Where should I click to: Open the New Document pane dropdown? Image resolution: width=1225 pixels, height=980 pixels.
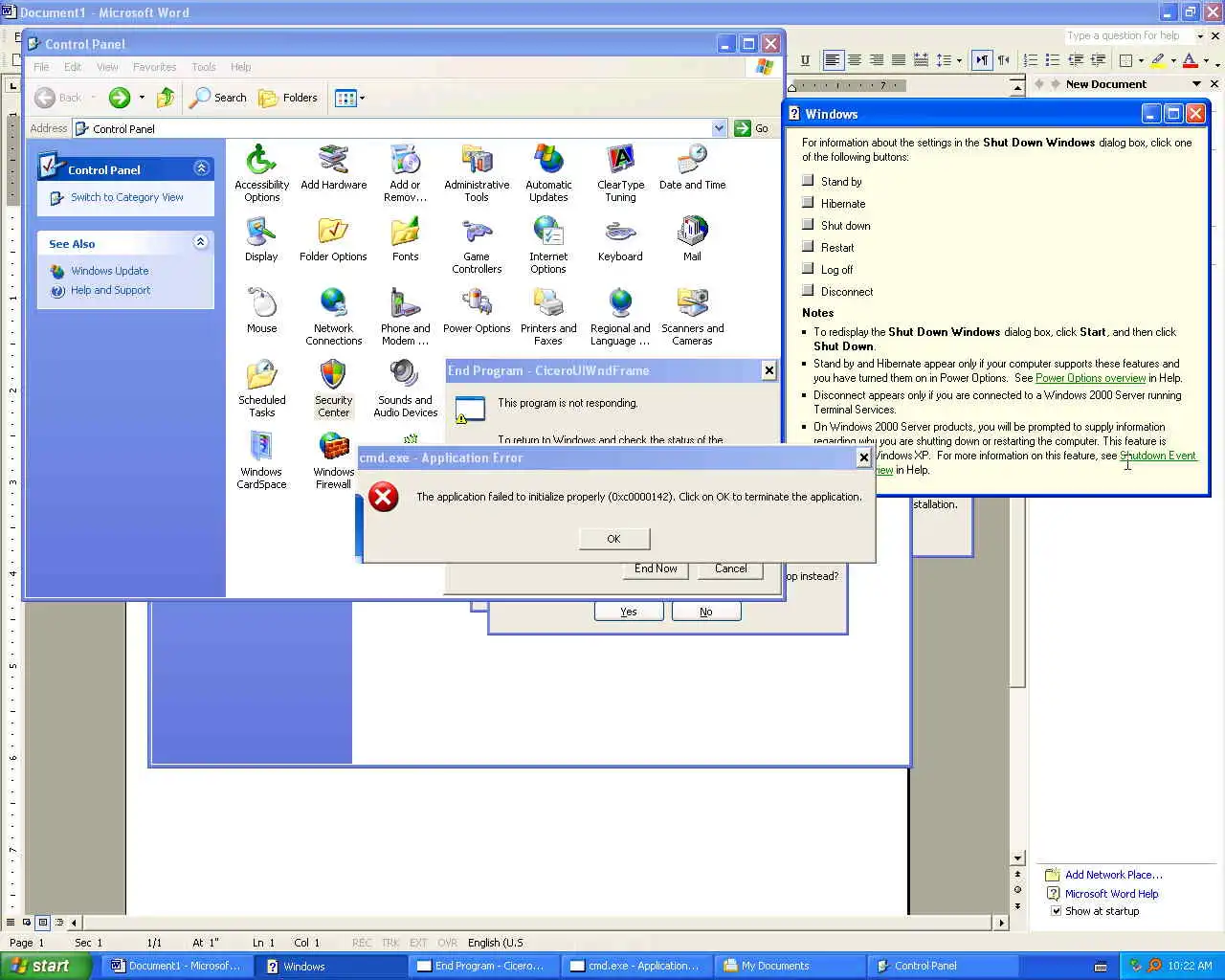click(x=1196, y=84)
